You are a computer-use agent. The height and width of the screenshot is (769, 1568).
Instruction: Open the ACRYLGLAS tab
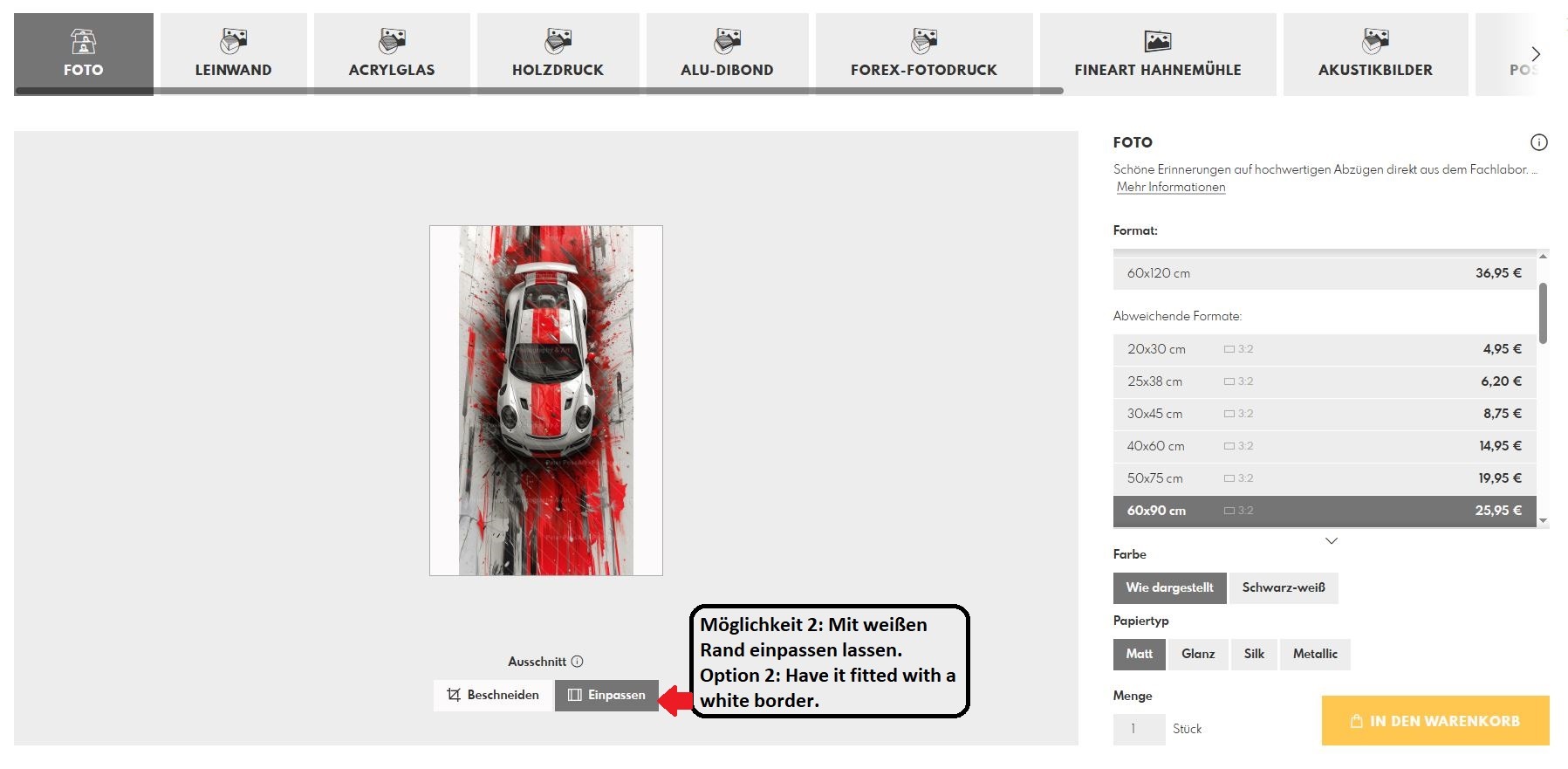point(392,54)
